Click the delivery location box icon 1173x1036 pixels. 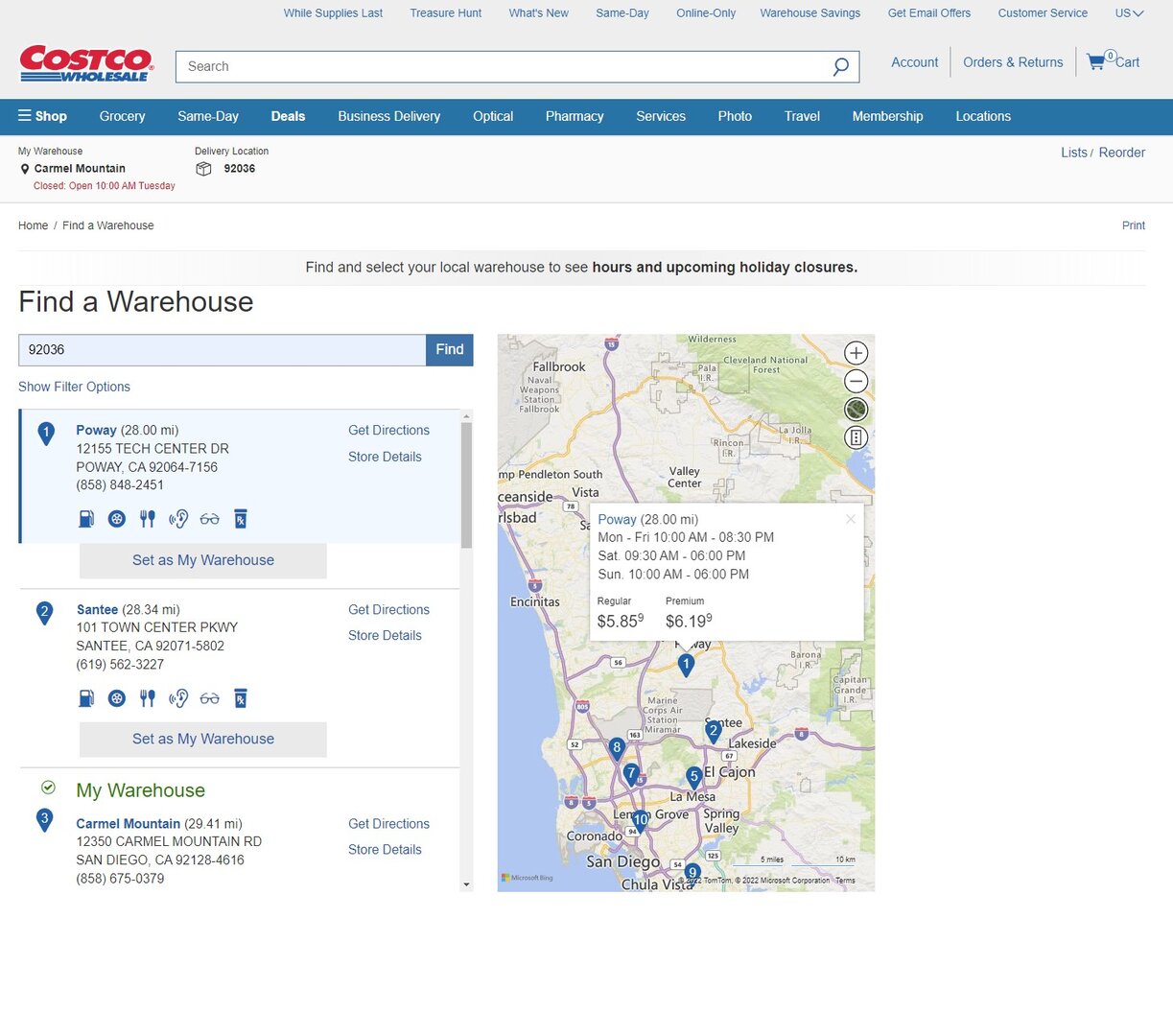[x=203, y=169]
